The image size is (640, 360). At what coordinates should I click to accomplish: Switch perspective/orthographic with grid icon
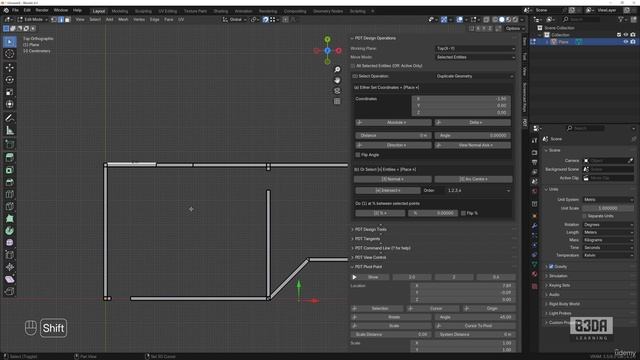[337, 101]
